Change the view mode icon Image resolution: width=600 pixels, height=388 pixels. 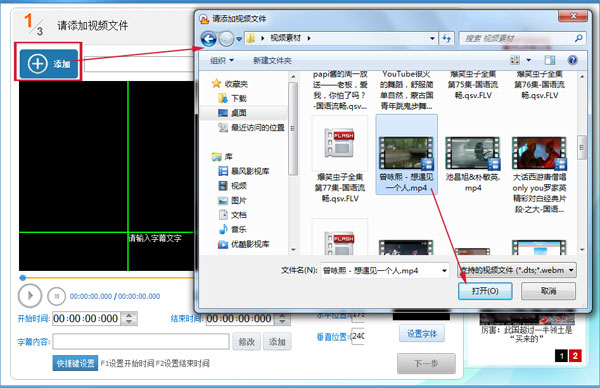pos(515,60)
